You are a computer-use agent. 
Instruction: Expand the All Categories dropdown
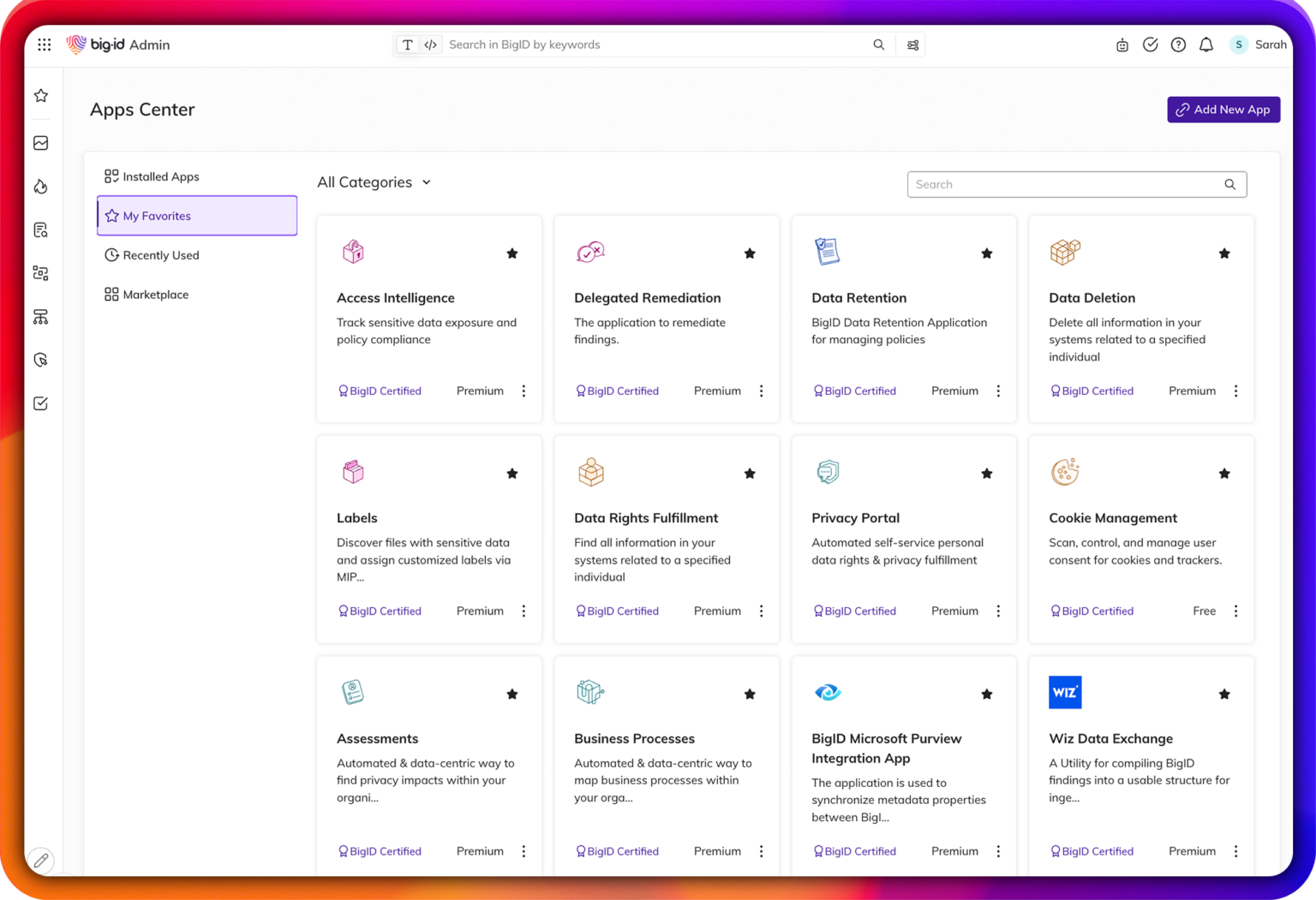(x=374, y=182)
